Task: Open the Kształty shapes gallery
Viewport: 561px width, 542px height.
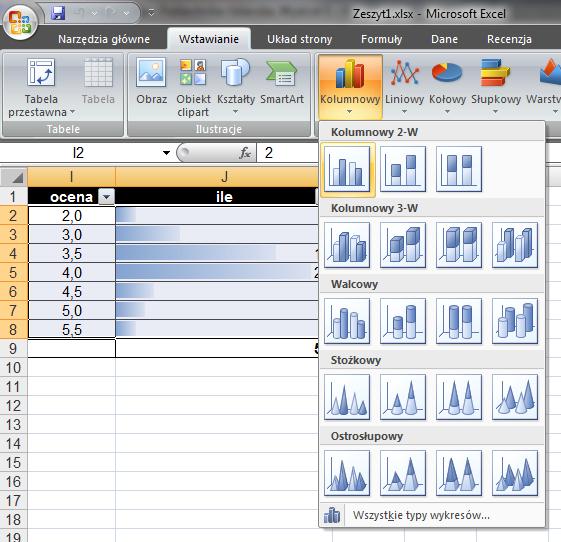Action: click(235, 86)
